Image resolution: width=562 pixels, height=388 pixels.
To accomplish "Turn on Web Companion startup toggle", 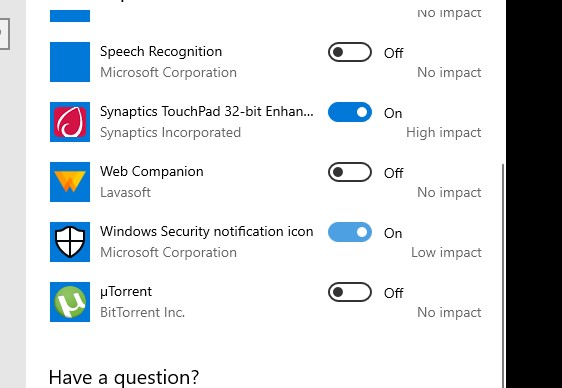I will [x=350, y=172].
